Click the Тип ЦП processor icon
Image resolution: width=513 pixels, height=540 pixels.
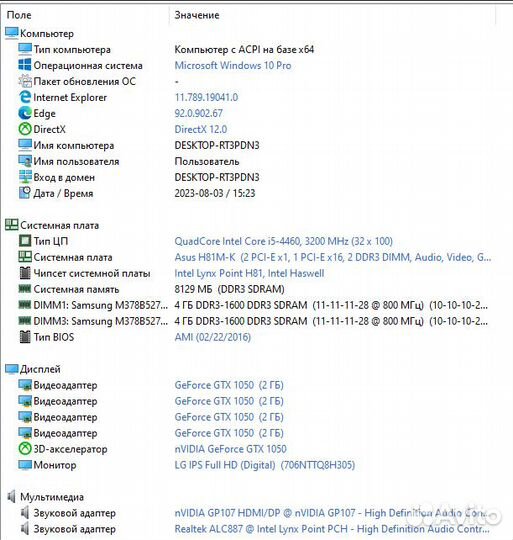(x=25, y=241)
